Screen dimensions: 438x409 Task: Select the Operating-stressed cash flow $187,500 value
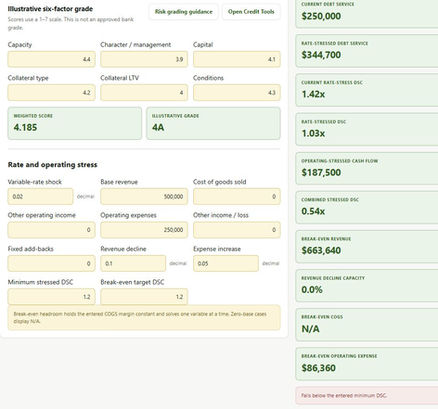321,172
